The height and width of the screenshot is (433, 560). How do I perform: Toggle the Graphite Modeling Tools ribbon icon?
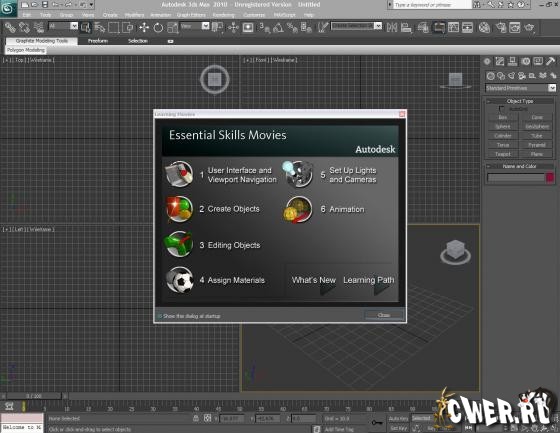439,28
